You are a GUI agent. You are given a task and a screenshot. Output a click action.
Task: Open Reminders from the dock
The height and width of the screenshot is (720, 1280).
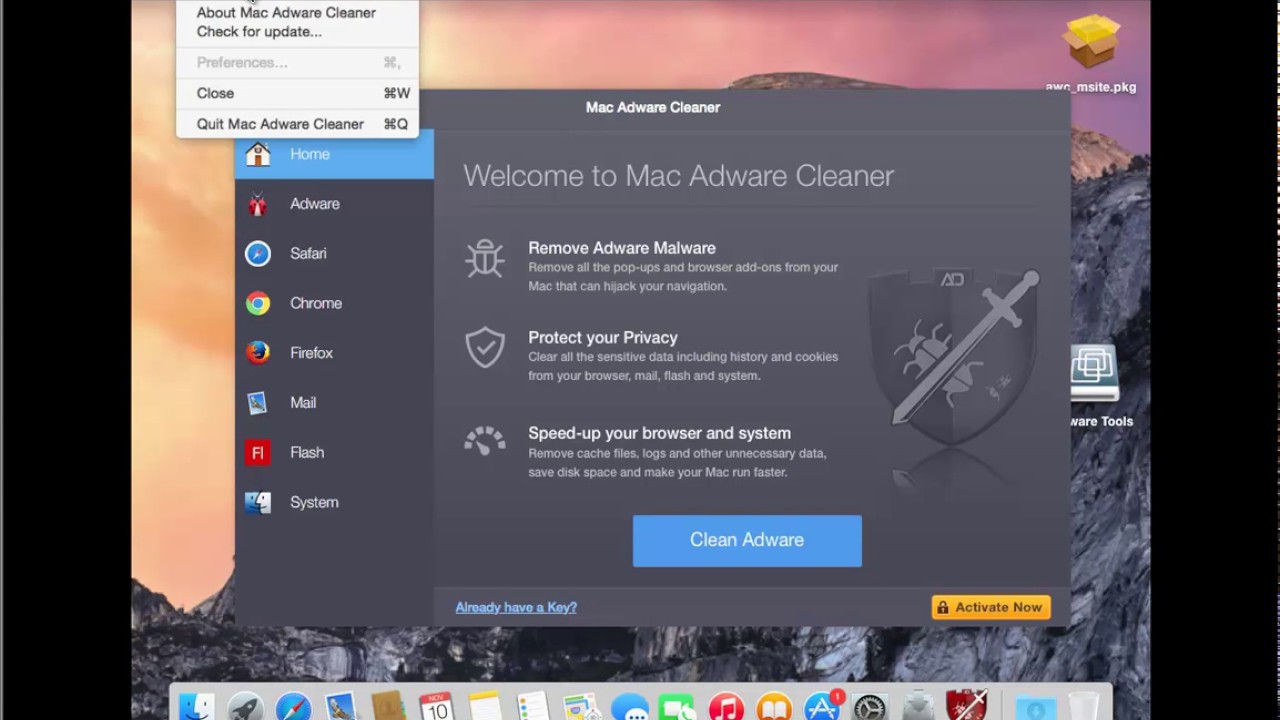click(533, 708)
